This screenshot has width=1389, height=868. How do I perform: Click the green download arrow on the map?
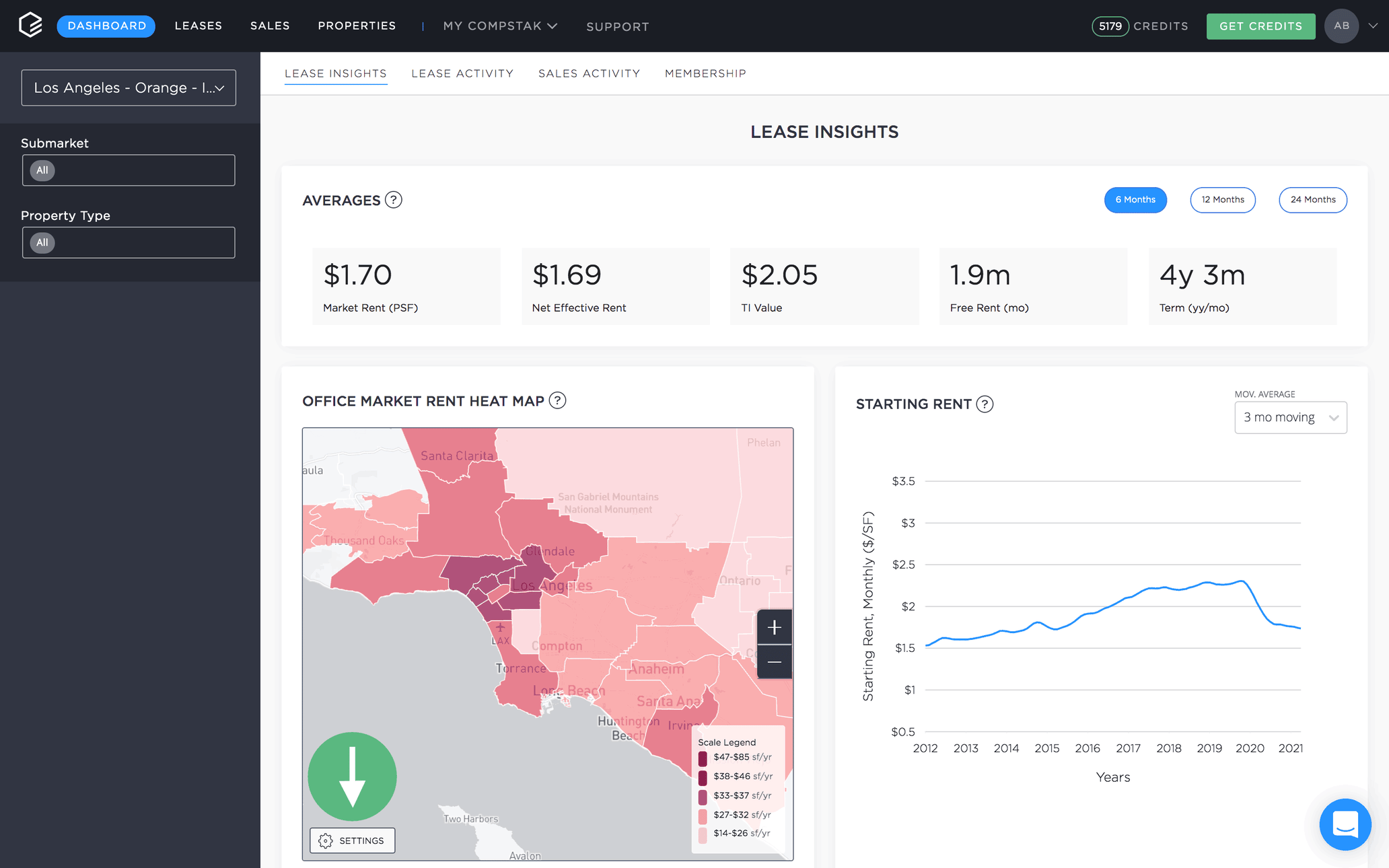coord(352,776)
